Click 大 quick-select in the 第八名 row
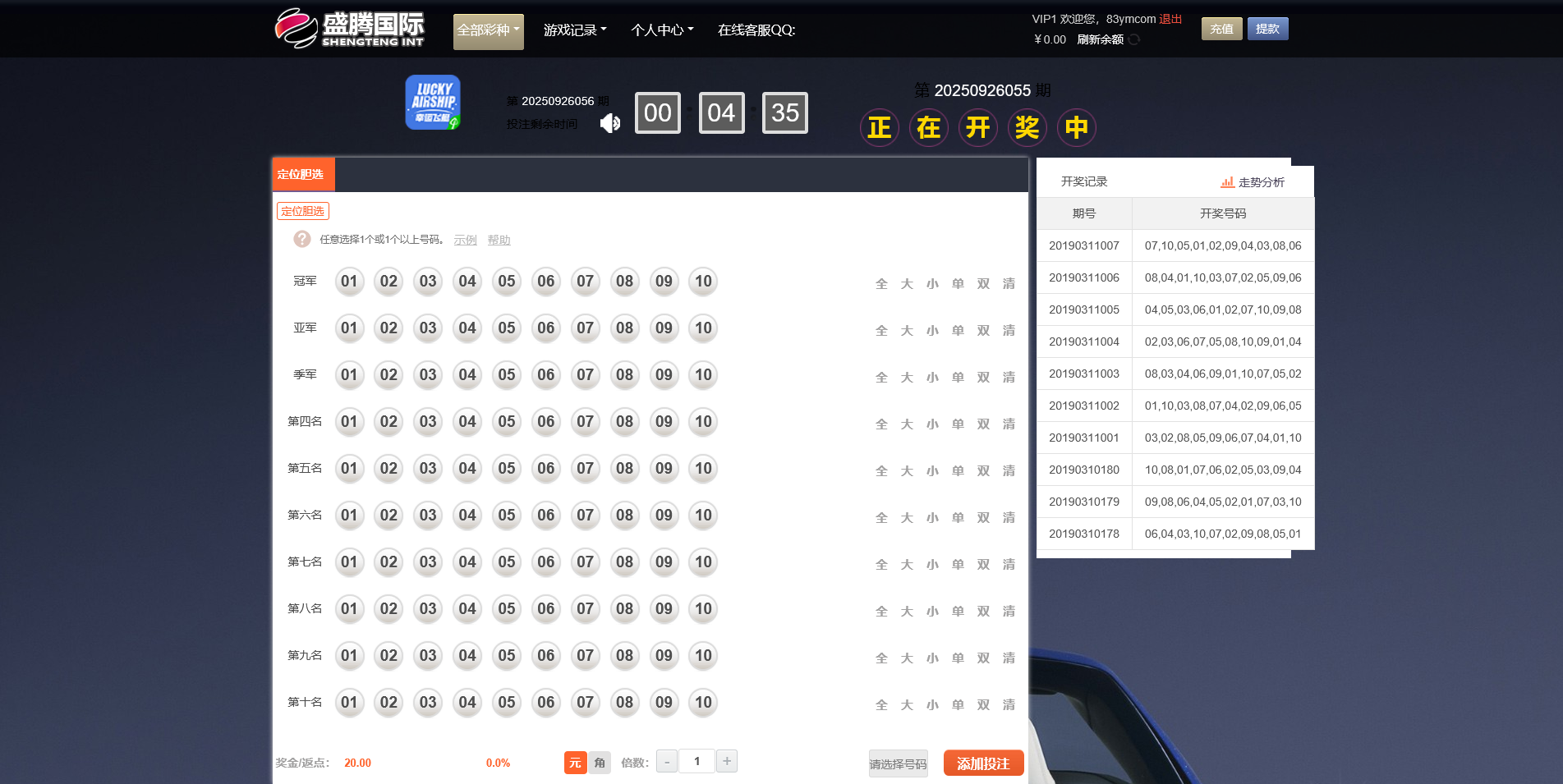This screenshot has height=784, width=1563. coord(907,612)
